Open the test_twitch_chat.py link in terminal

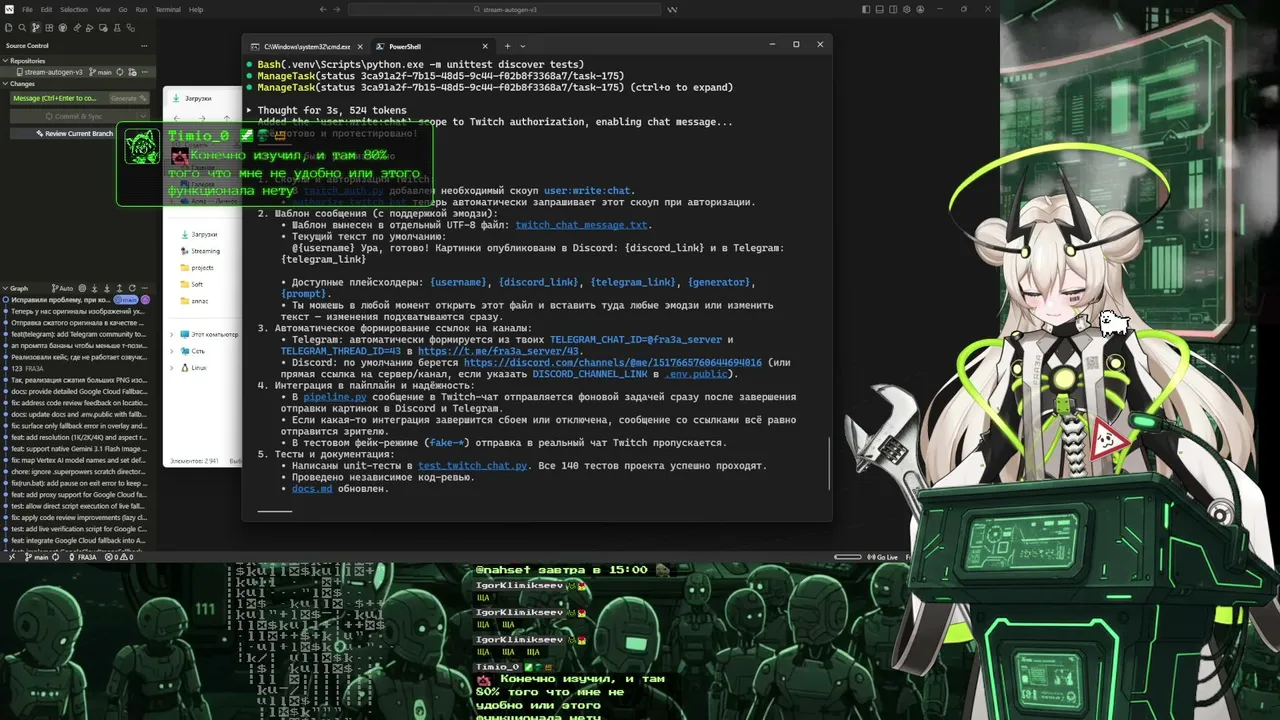pos(472,465)
